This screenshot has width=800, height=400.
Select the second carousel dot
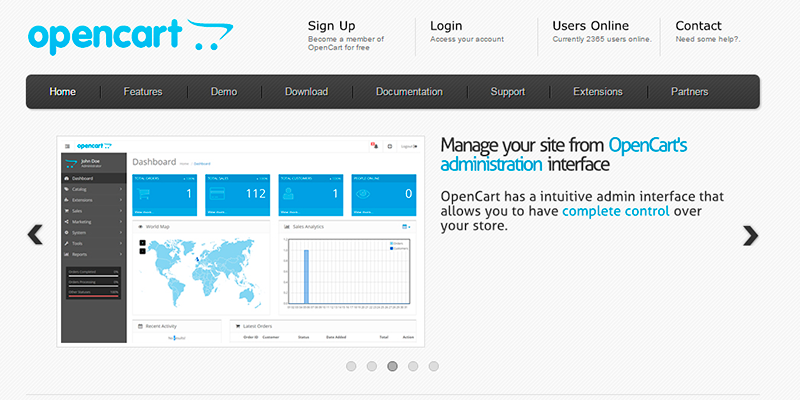[x=372, y=367]
